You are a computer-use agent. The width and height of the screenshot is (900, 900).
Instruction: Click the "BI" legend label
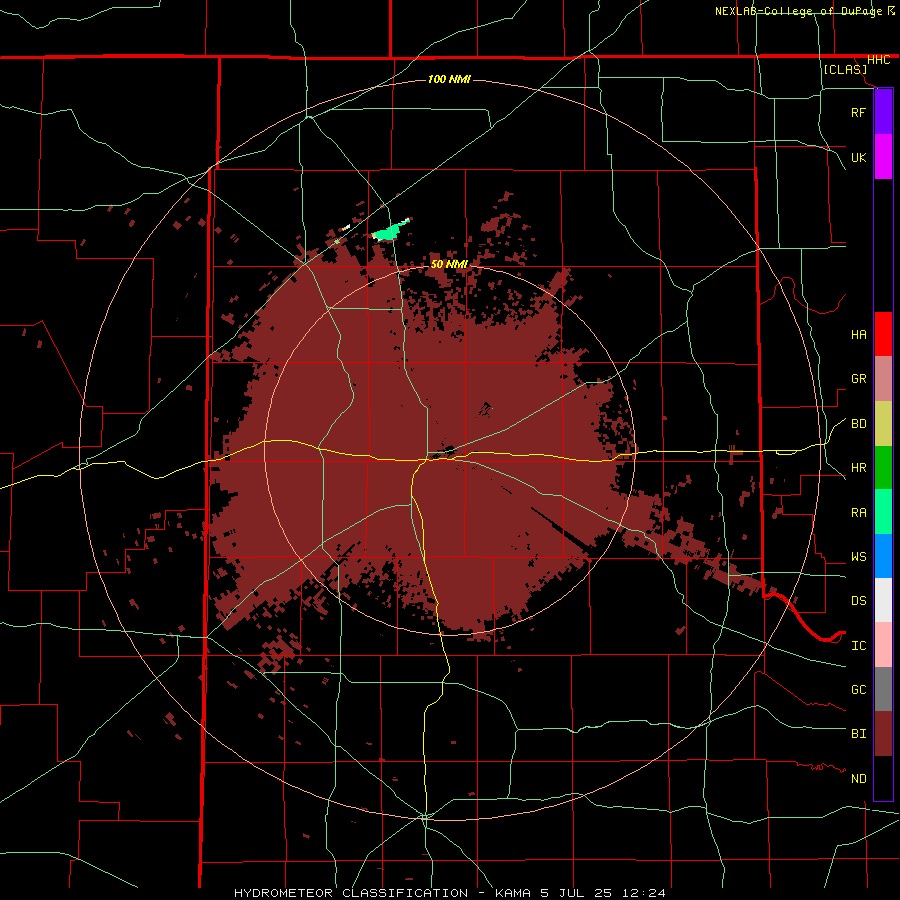858,734
